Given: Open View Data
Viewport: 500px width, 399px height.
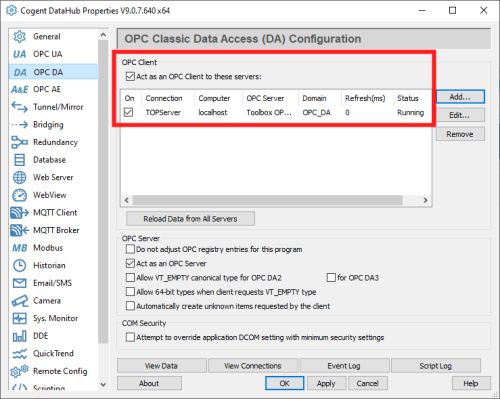Looking at the screenshot, I should 161,366.
